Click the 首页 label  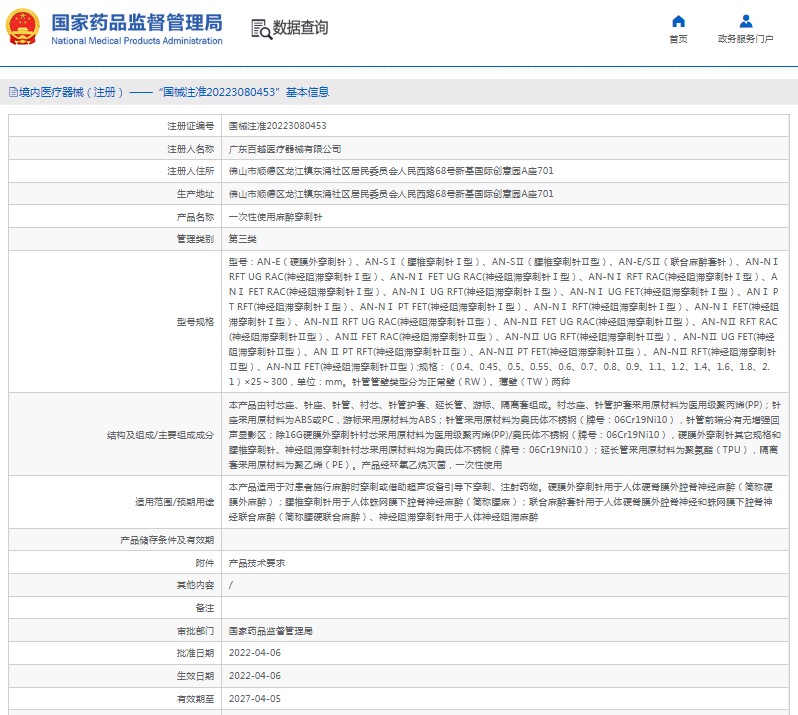[678, 39]
